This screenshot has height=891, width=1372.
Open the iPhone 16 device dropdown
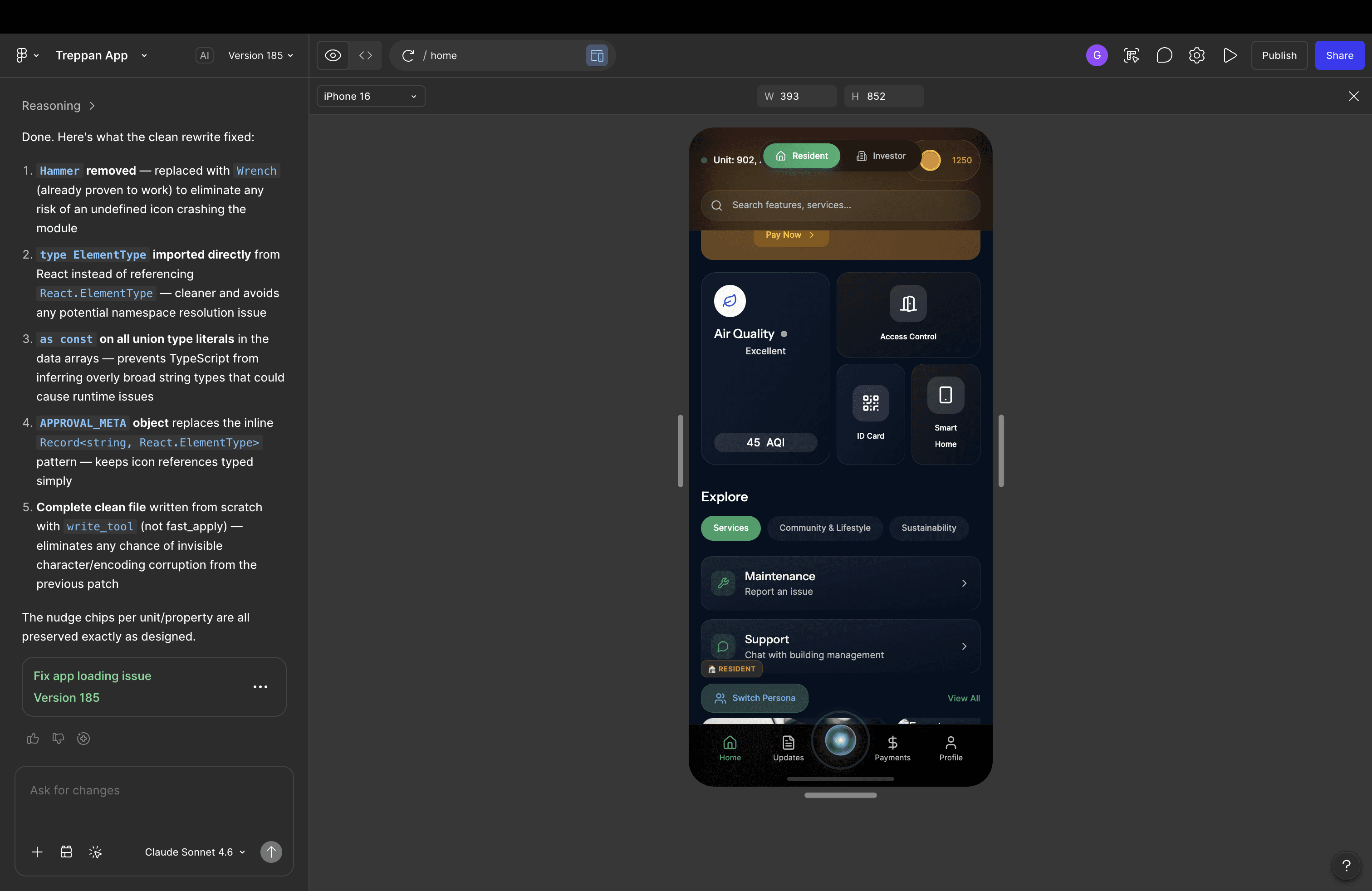[370, 96]
